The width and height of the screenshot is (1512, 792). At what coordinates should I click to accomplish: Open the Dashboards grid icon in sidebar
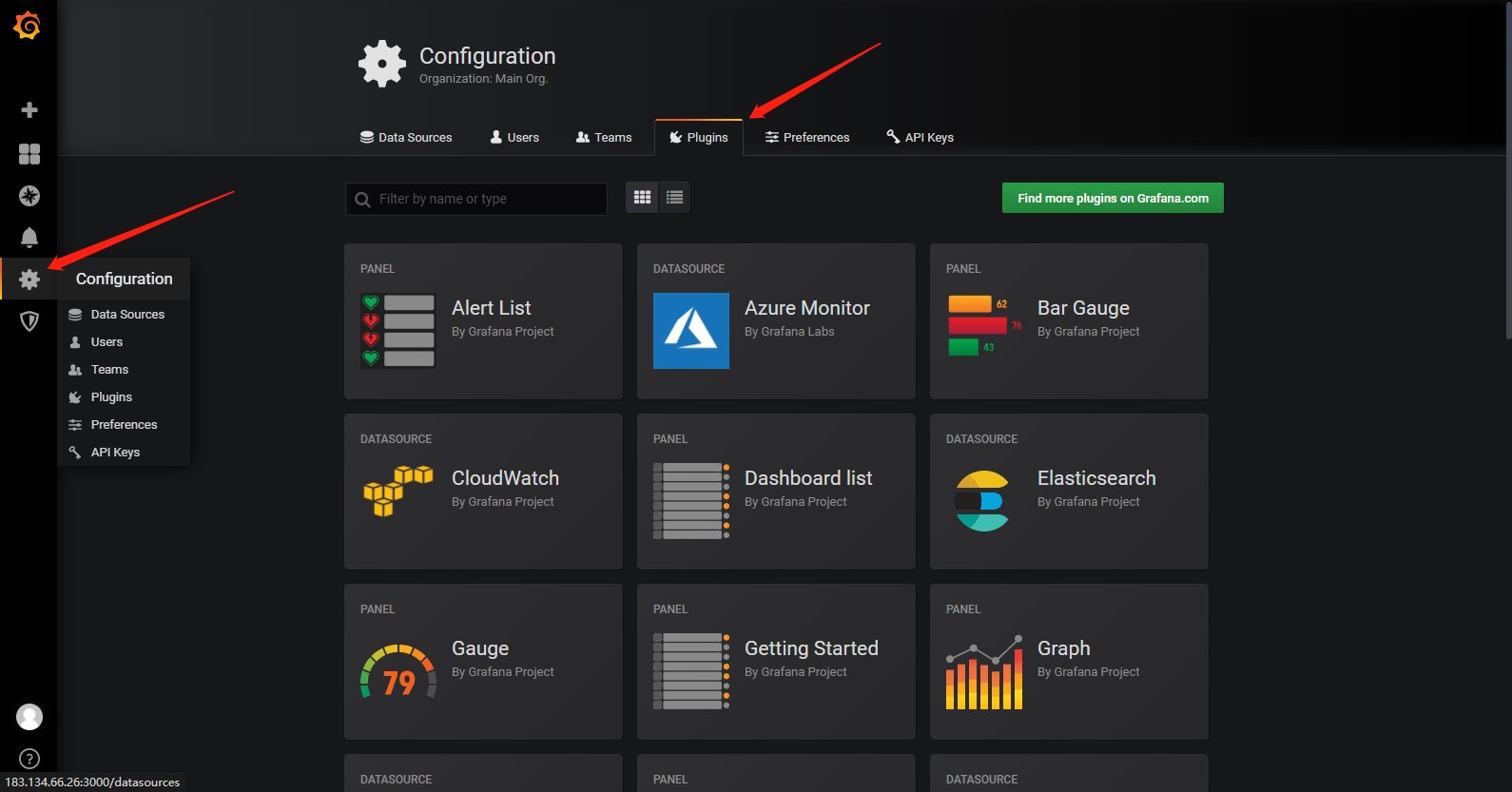[x=29, y=154]
